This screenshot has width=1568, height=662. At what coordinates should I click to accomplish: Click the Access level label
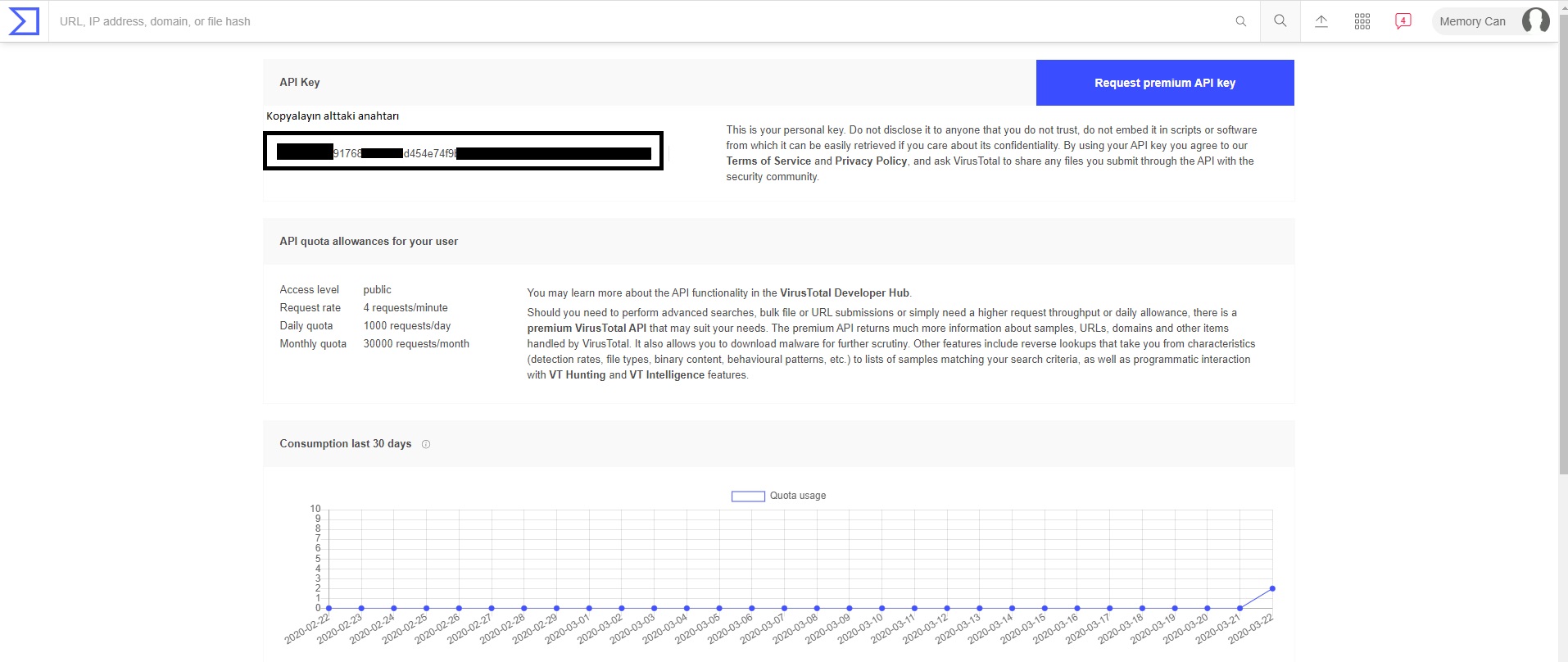point(309,289)
